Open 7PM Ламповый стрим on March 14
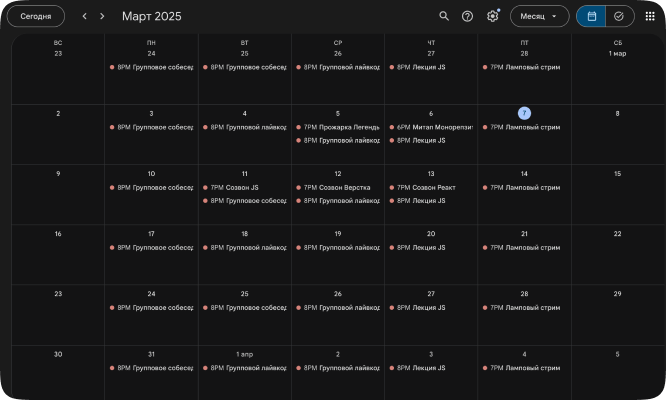This screenshot has height=400, width=666. 524,187
